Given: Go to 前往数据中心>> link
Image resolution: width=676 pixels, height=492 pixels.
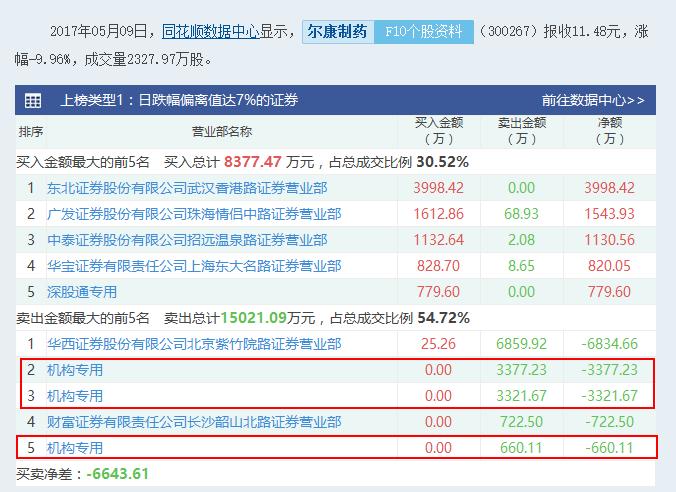Looking at the screenshot, I should tap(593, 100).
